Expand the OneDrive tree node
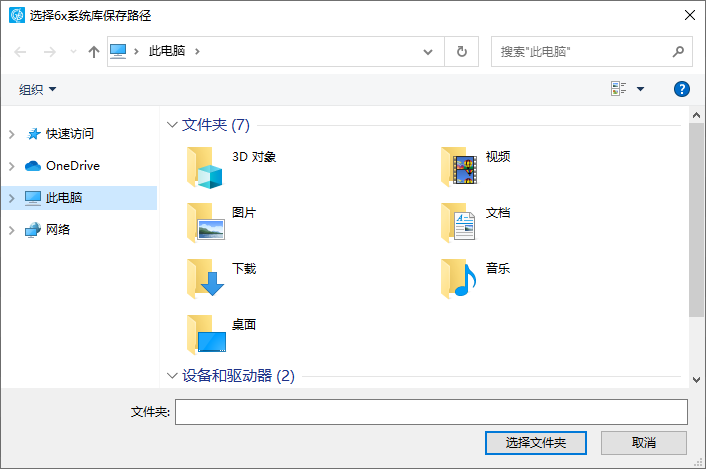This screenshot has width=706, height=469. click(12, 166)
